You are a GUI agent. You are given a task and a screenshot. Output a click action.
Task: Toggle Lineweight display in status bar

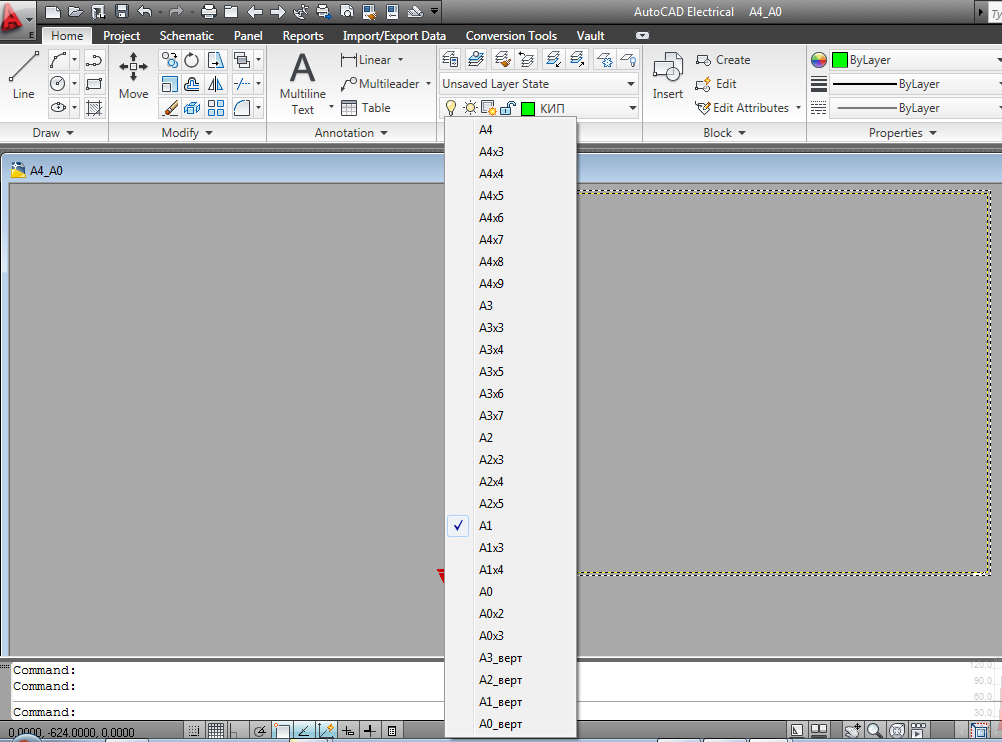point(370,730)
